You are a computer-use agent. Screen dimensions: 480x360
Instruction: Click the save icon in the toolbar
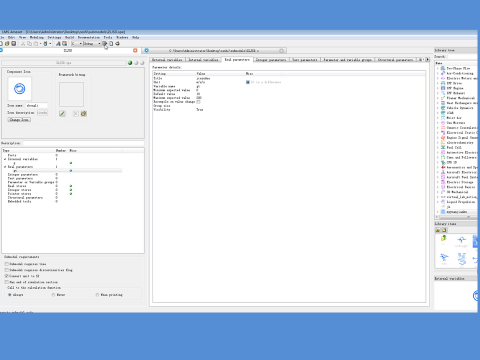pos(14,44)
